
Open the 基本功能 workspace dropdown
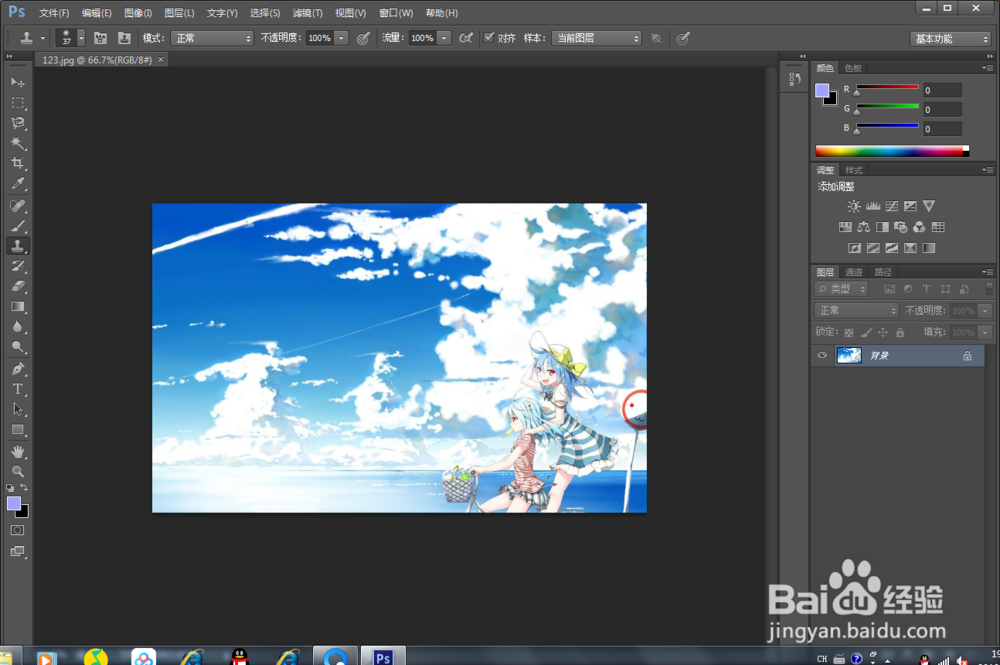950,39
